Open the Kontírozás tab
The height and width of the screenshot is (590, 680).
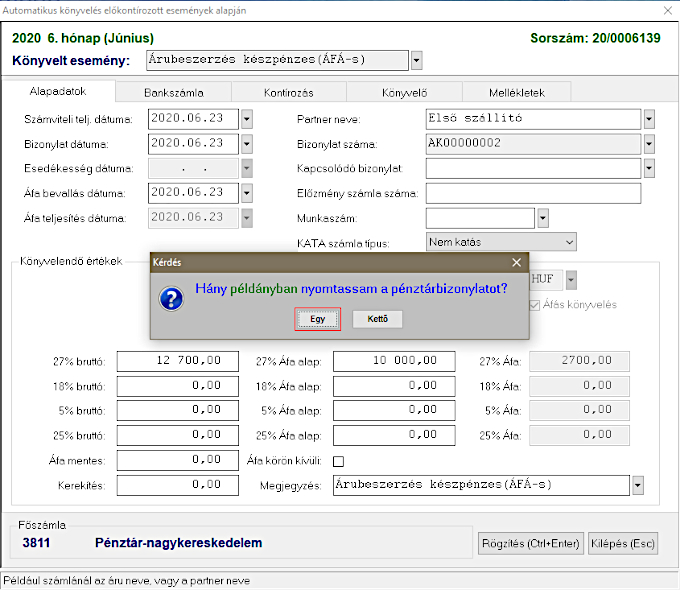click(x=288, y=92)
